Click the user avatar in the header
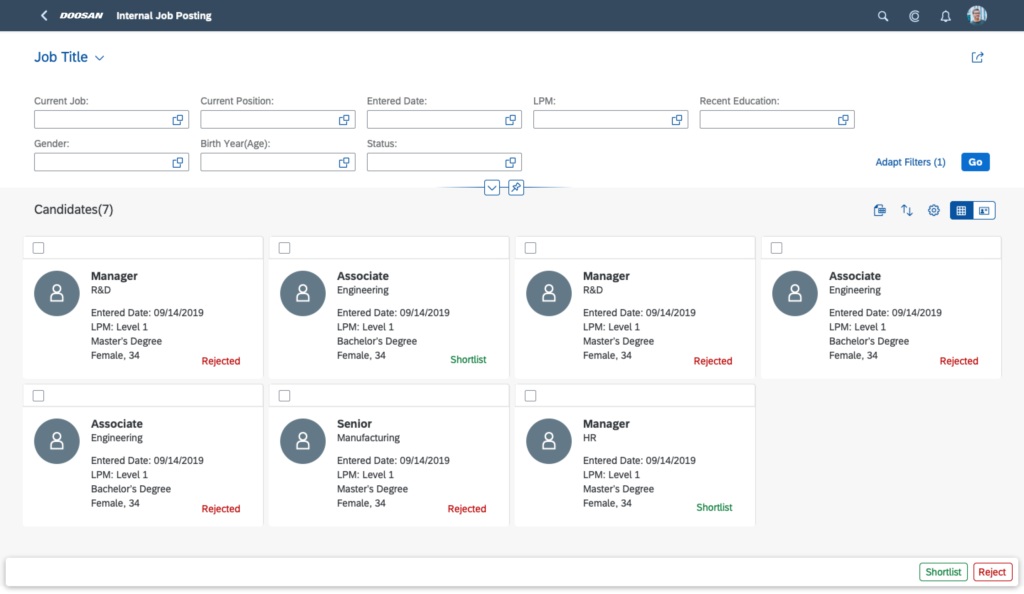The image size is (1024, 594). pyautogui.click(x=977, y=15)
